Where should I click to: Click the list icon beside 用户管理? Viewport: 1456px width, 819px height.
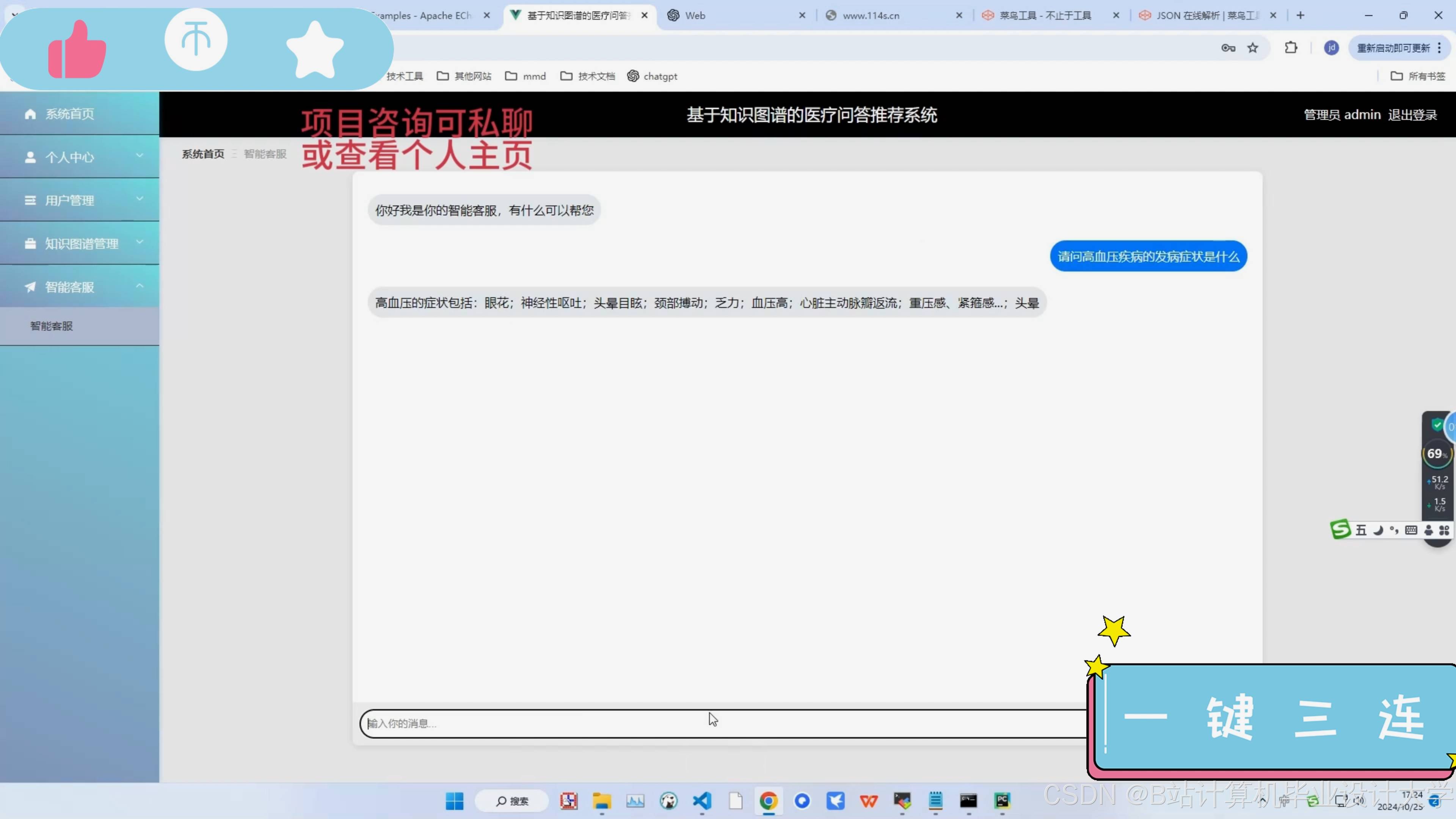pyautogui.click(x=30, y=201)
